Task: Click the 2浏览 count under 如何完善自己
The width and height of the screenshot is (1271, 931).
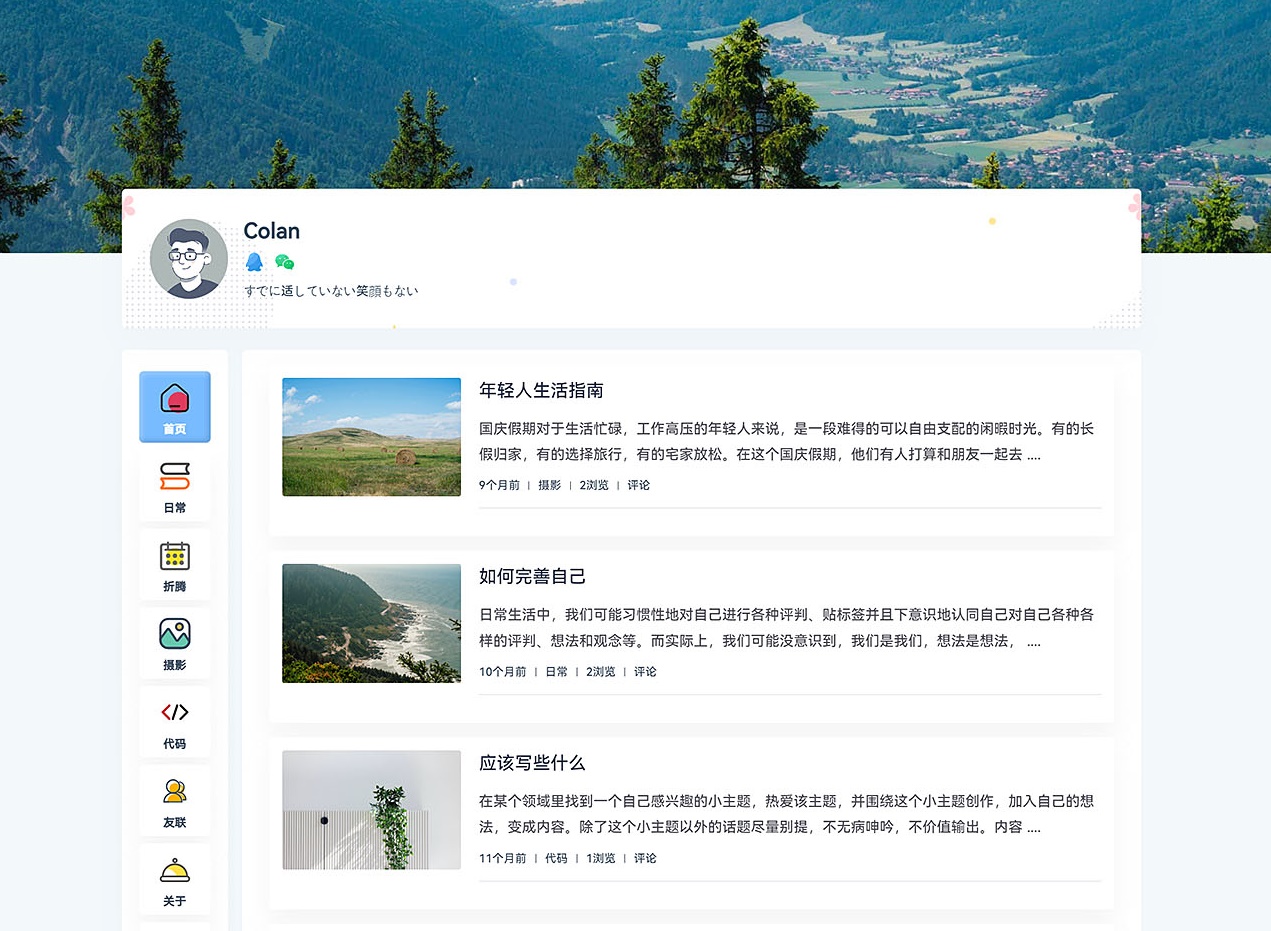Action: click(601, 672)
